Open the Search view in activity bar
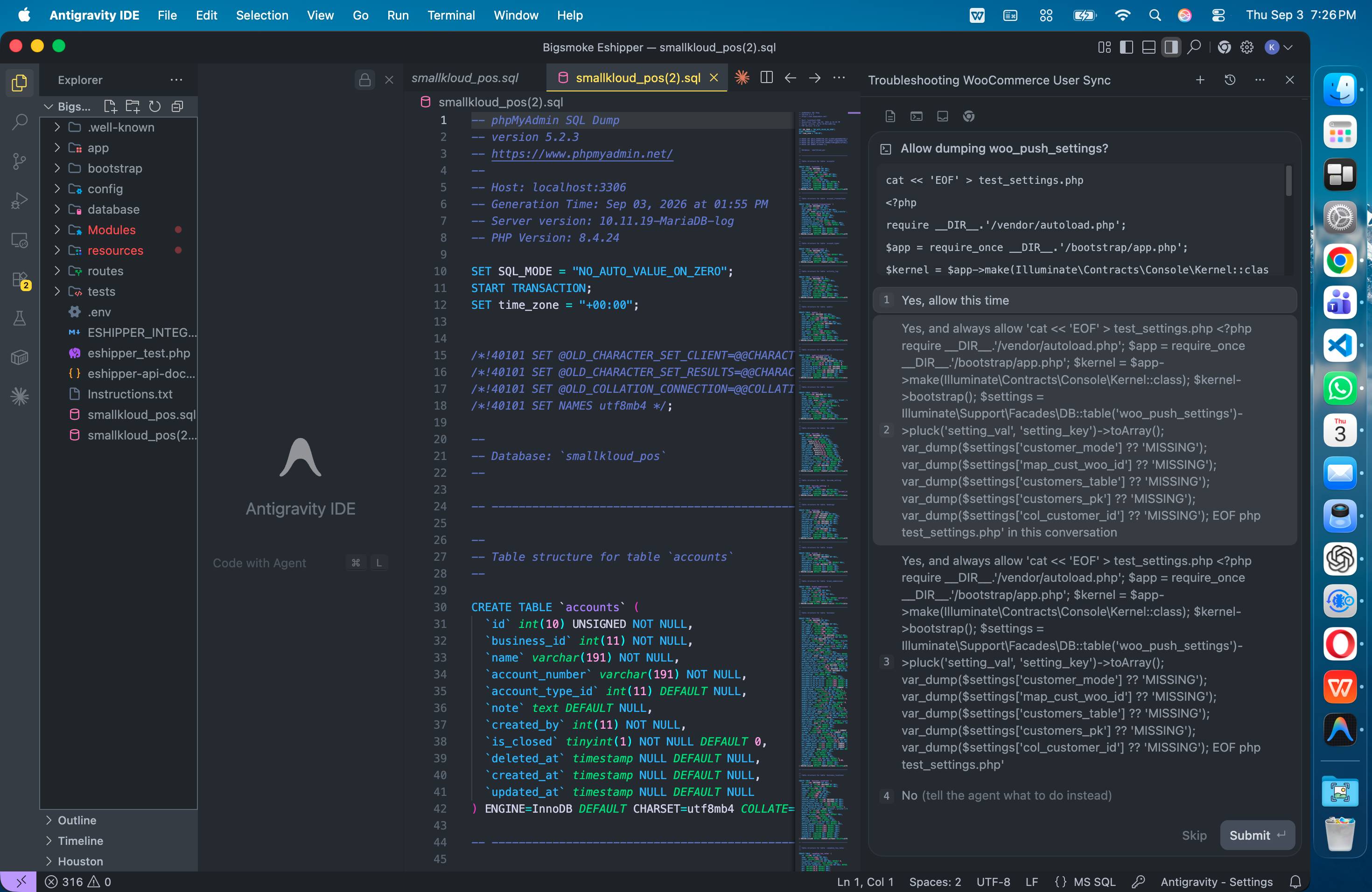 coord(20,122)
